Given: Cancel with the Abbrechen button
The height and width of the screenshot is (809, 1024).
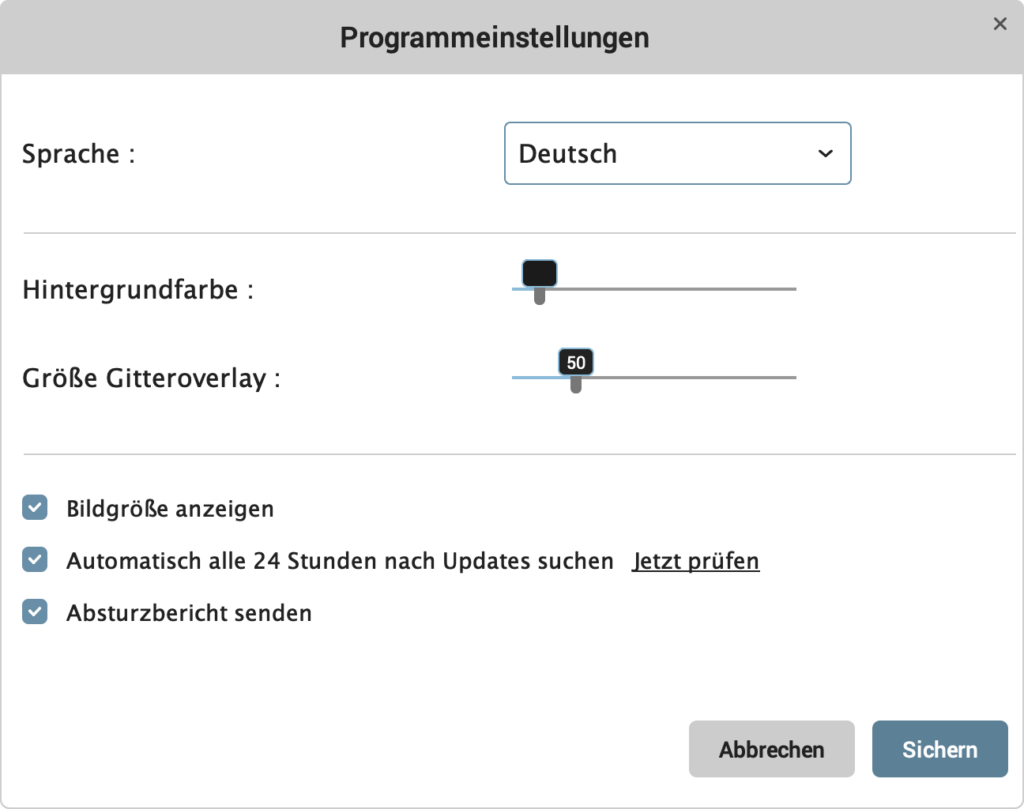Looking at the screenshot, I should pos(771,749).
